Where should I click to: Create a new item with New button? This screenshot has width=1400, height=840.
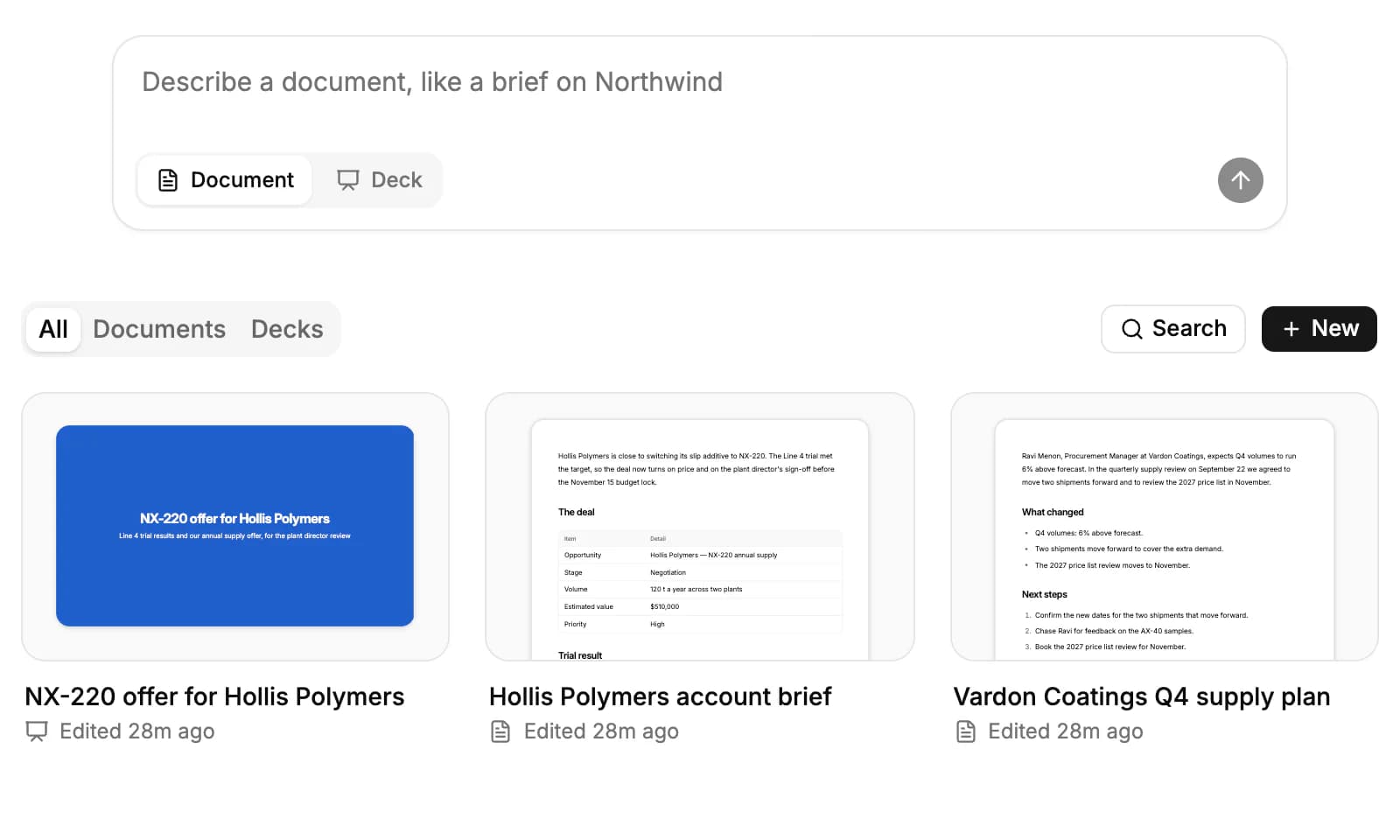pos(1319,329)
